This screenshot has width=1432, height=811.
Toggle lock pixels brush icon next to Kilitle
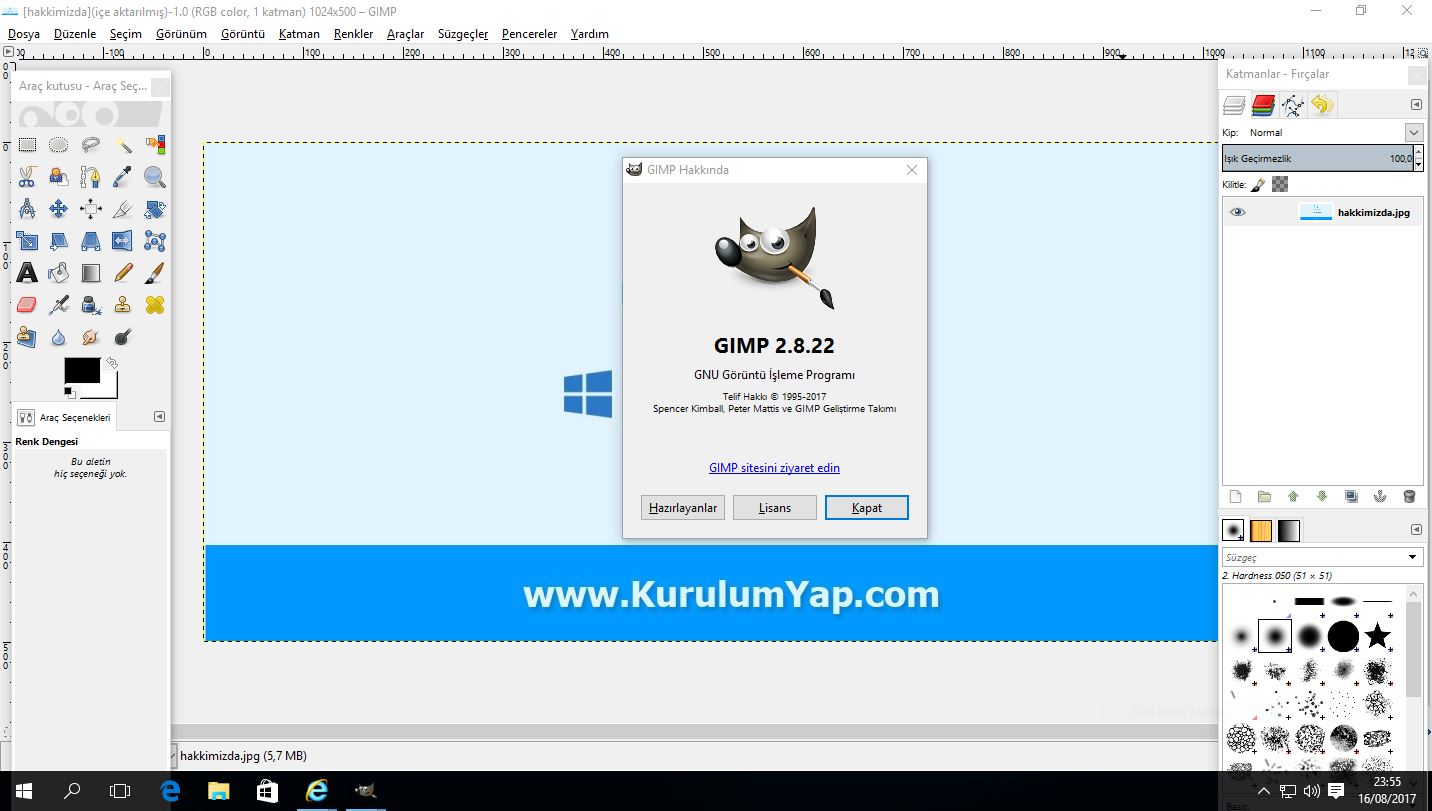[1258, 184]
